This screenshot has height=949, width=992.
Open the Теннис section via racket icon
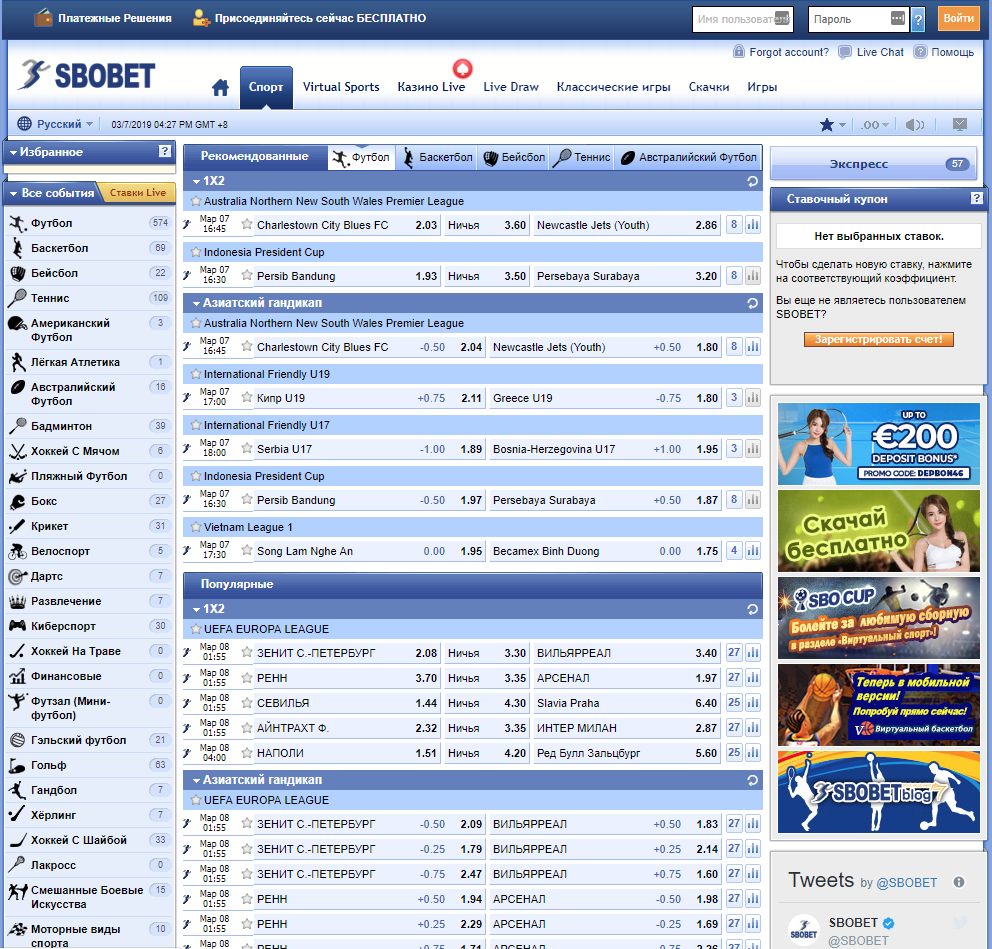click(18, 296)
